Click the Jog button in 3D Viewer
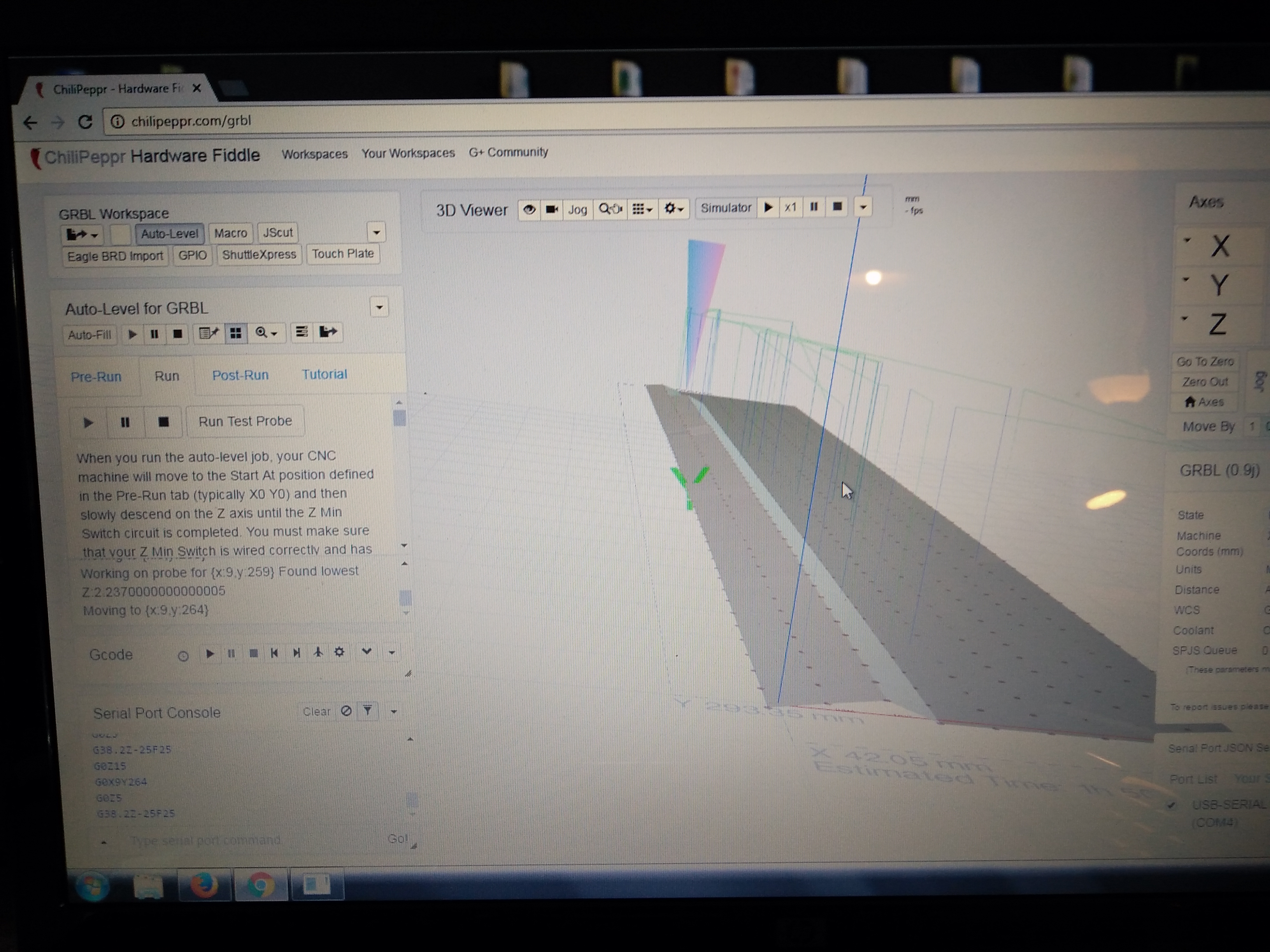1270x952 pixels. [577, 210]
